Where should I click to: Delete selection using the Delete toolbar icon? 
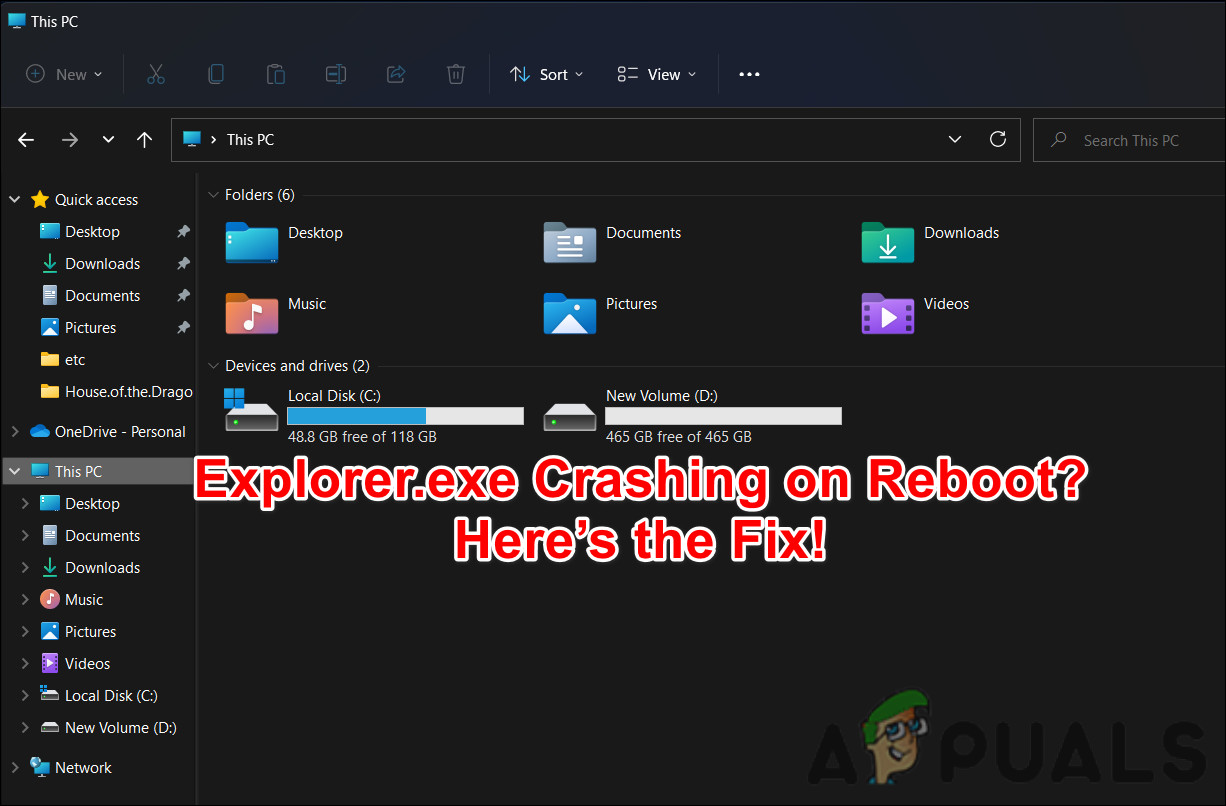(456, 74)
